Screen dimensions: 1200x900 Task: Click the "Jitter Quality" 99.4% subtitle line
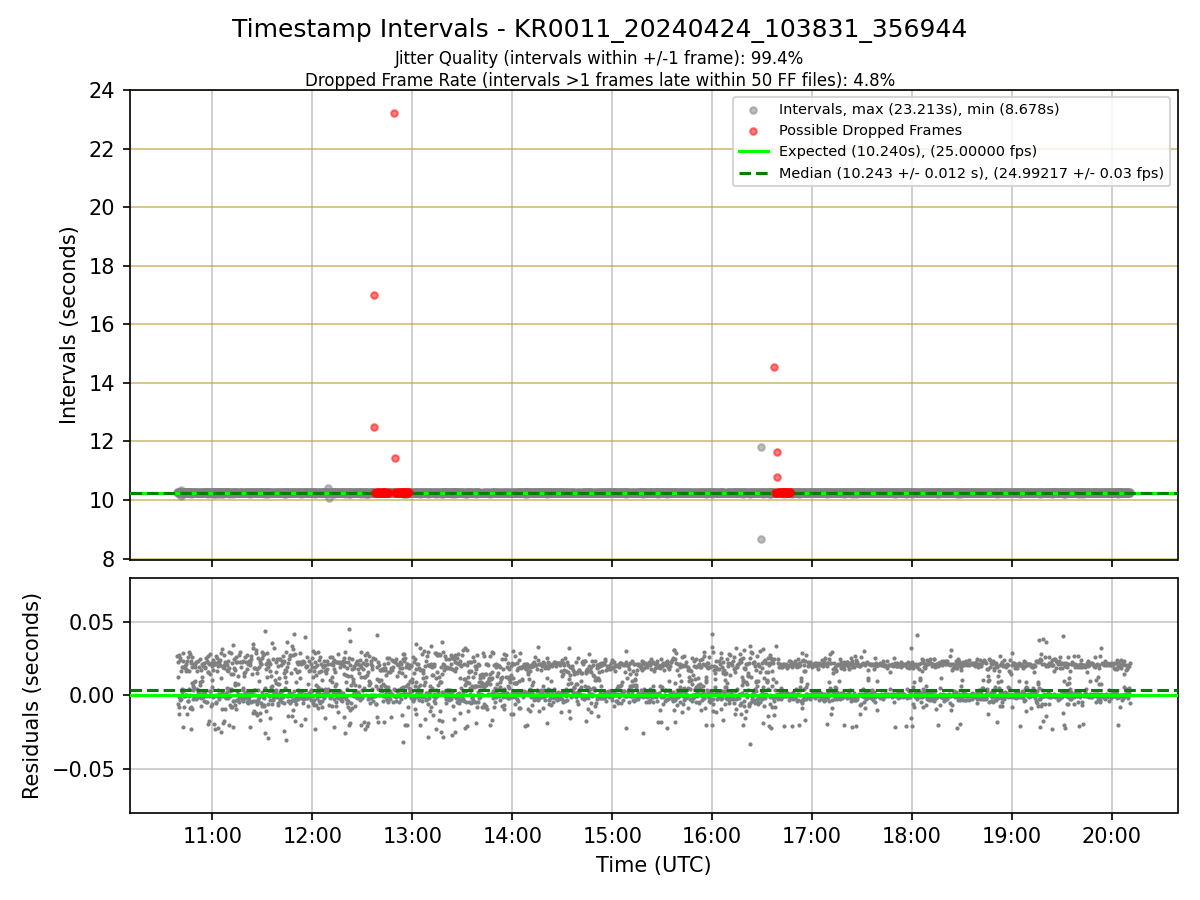(599, 58)
